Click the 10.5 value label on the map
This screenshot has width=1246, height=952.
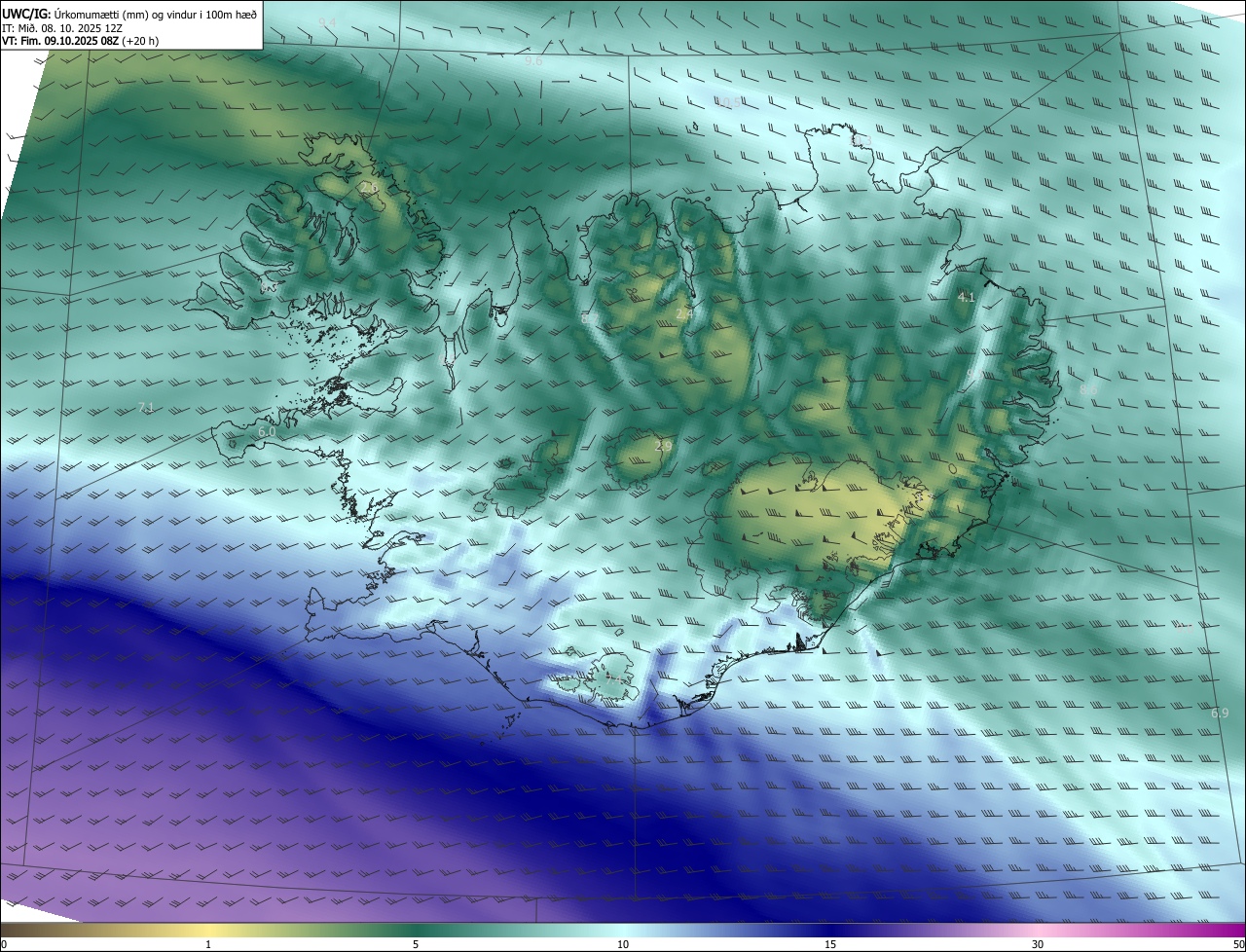(x=727, y=101)
